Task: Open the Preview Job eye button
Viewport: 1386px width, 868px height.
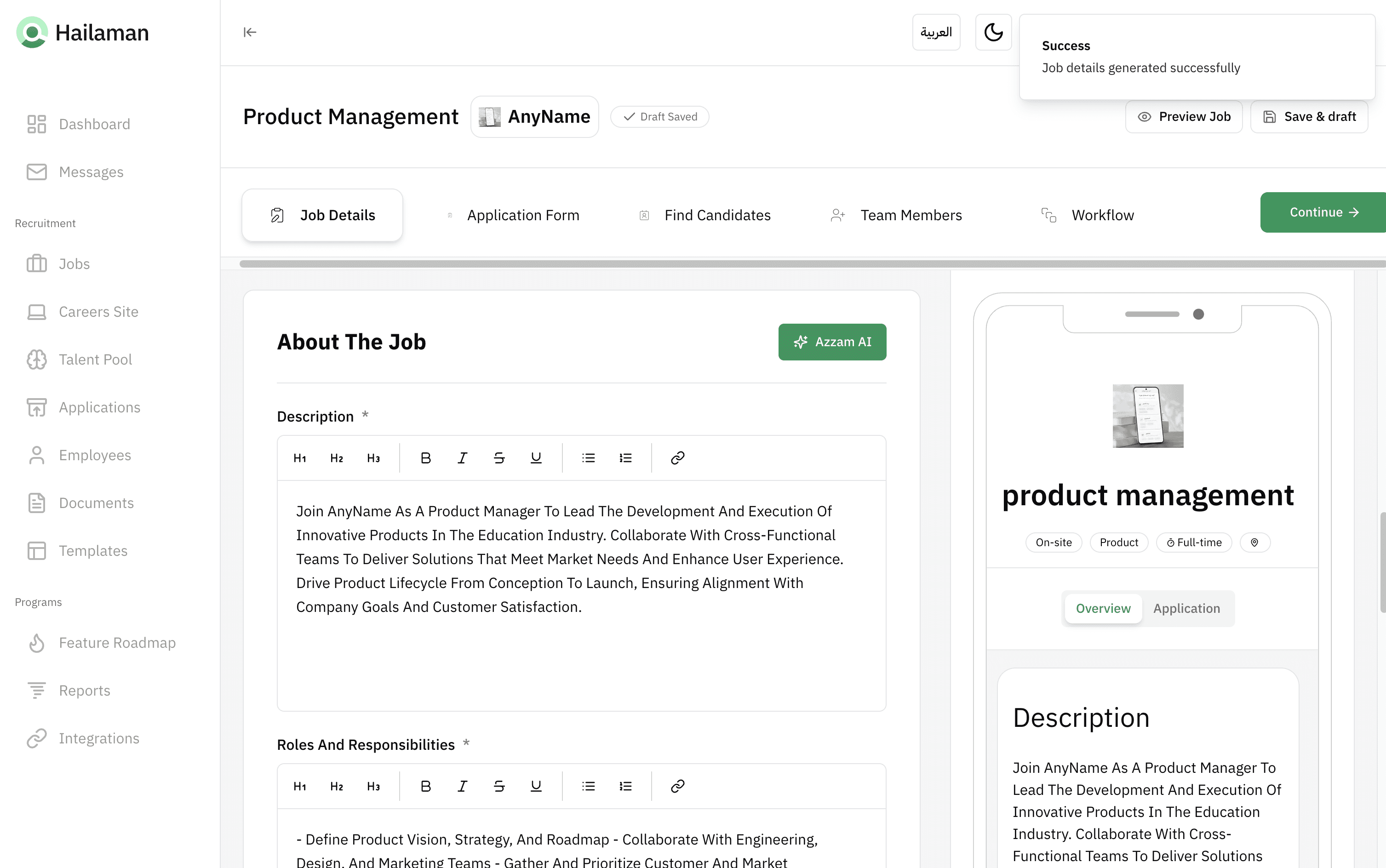Action: 1184,116
